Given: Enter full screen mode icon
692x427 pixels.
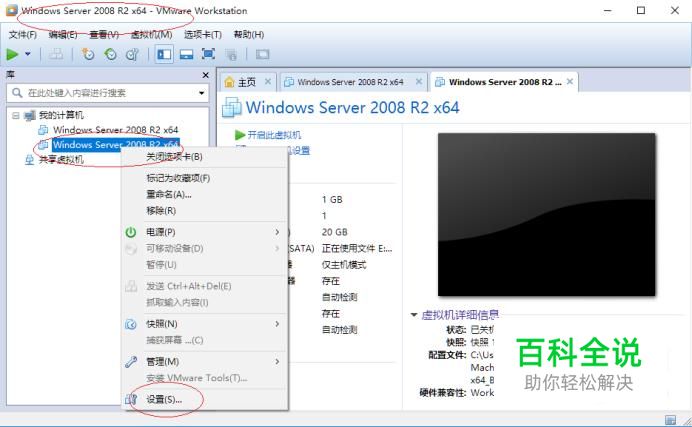Looking at the screenshot, I should (x=208, y=54).
